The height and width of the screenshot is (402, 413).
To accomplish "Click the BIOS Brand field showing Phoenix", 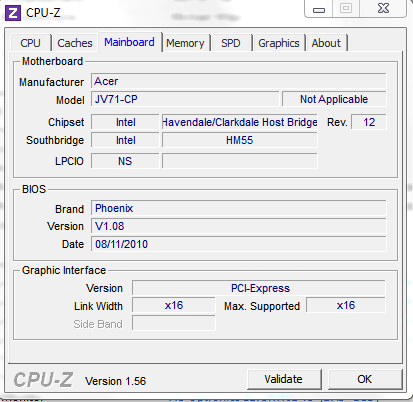I will pos(239,208).
